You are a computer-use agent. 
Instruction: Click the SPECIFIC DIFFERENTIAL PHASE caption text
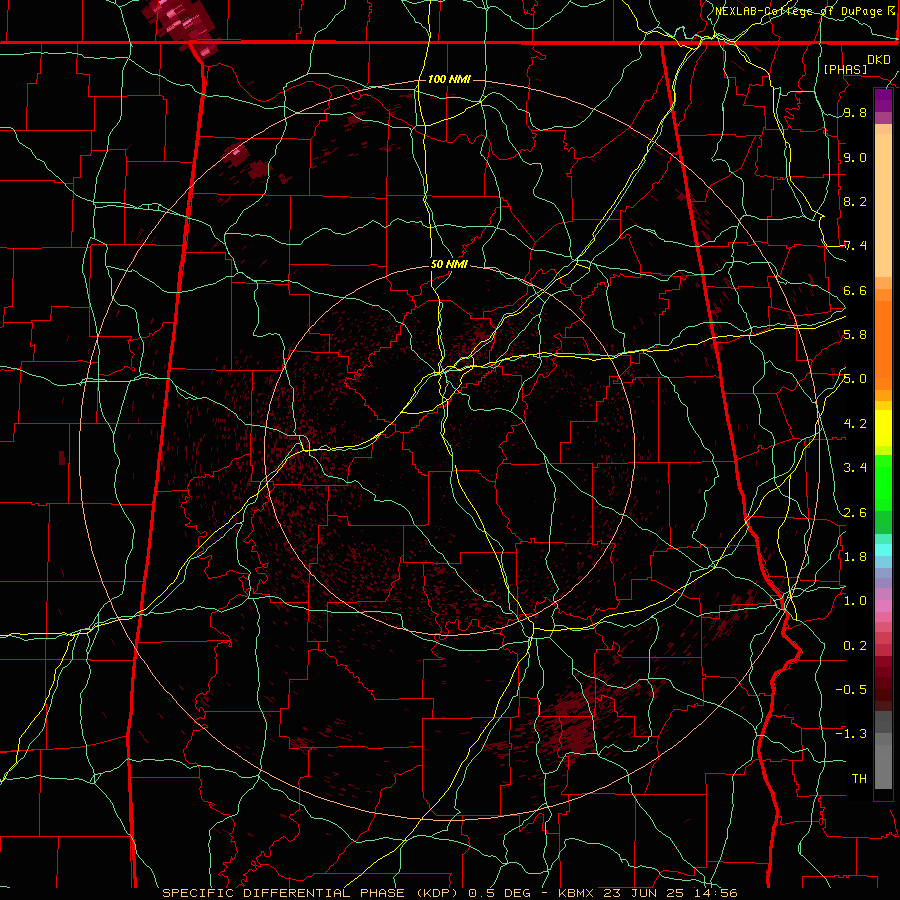tap(285, 893)
